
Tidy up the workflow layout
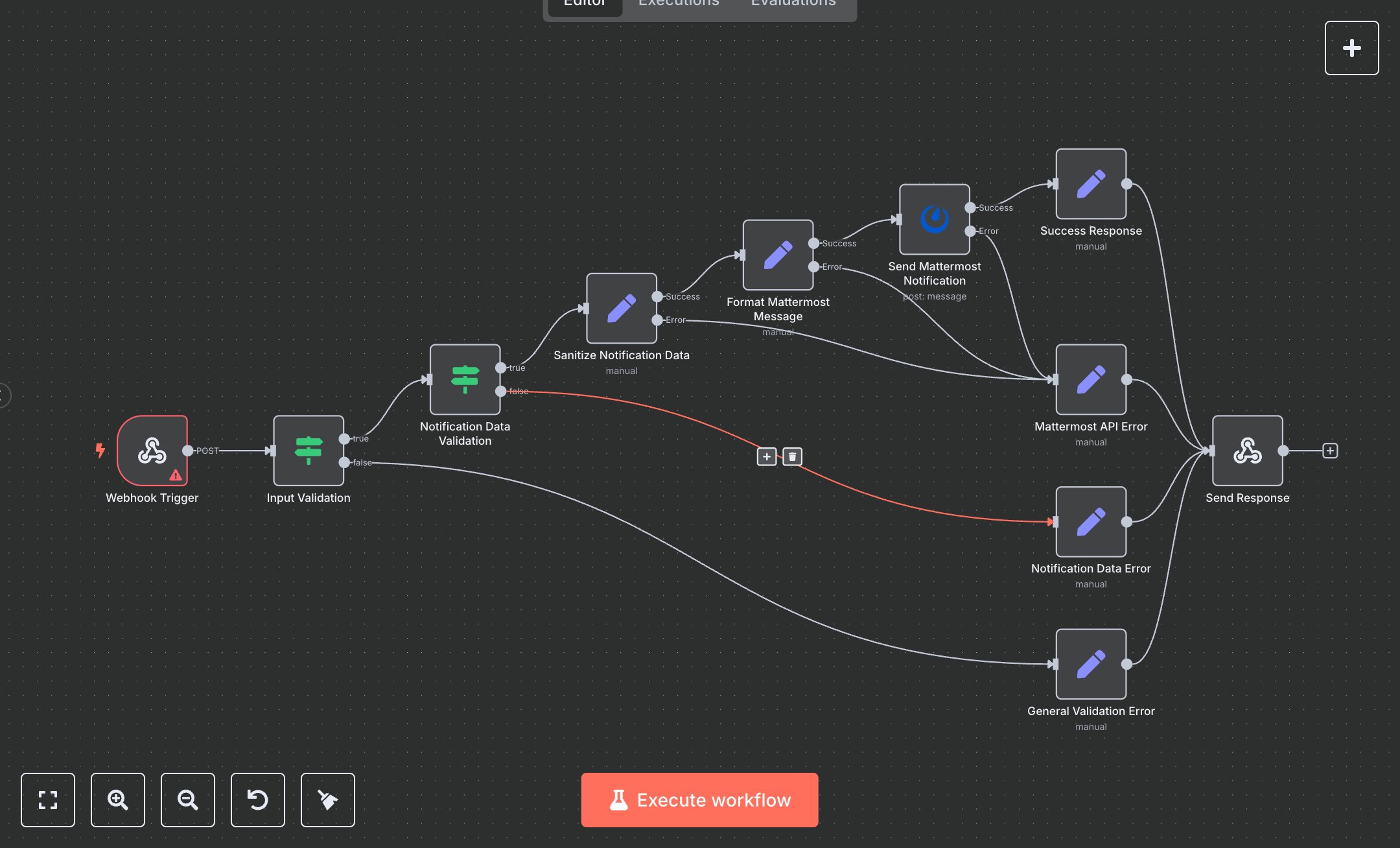[327, 800]
